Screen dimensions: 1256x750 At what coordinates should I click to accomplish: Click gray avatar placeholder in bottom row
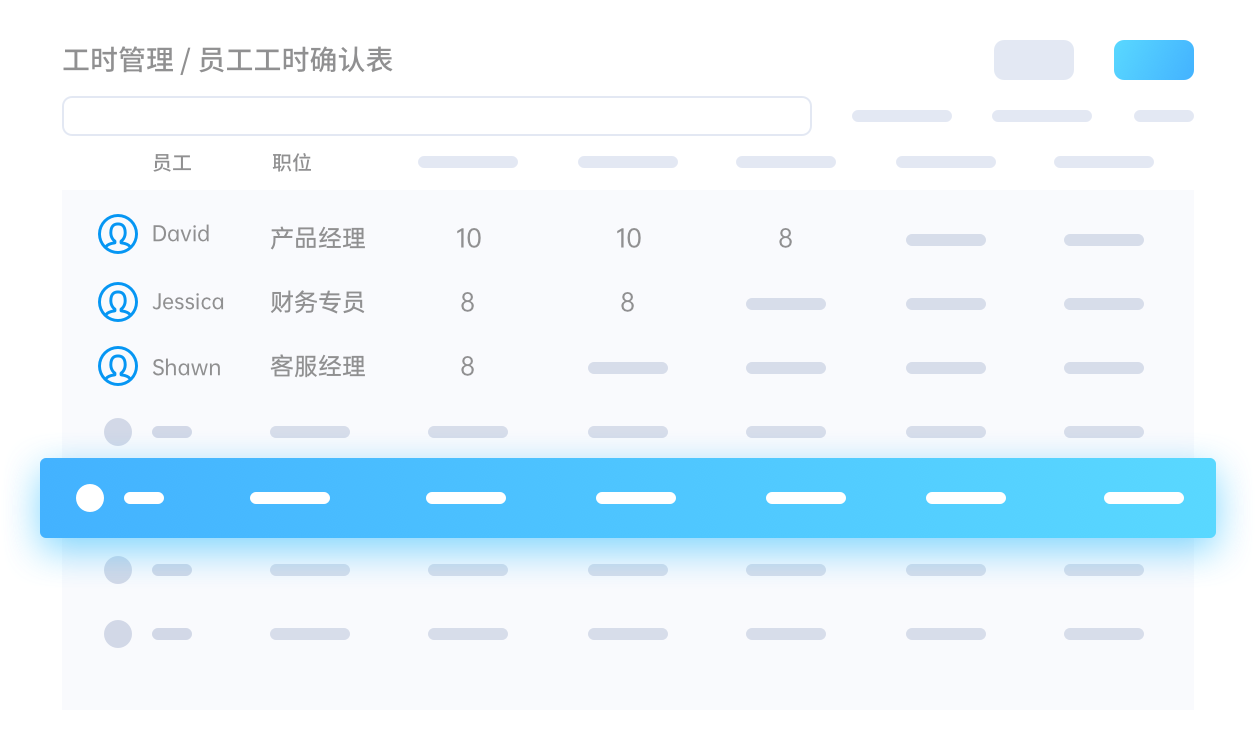pos(118,634)
